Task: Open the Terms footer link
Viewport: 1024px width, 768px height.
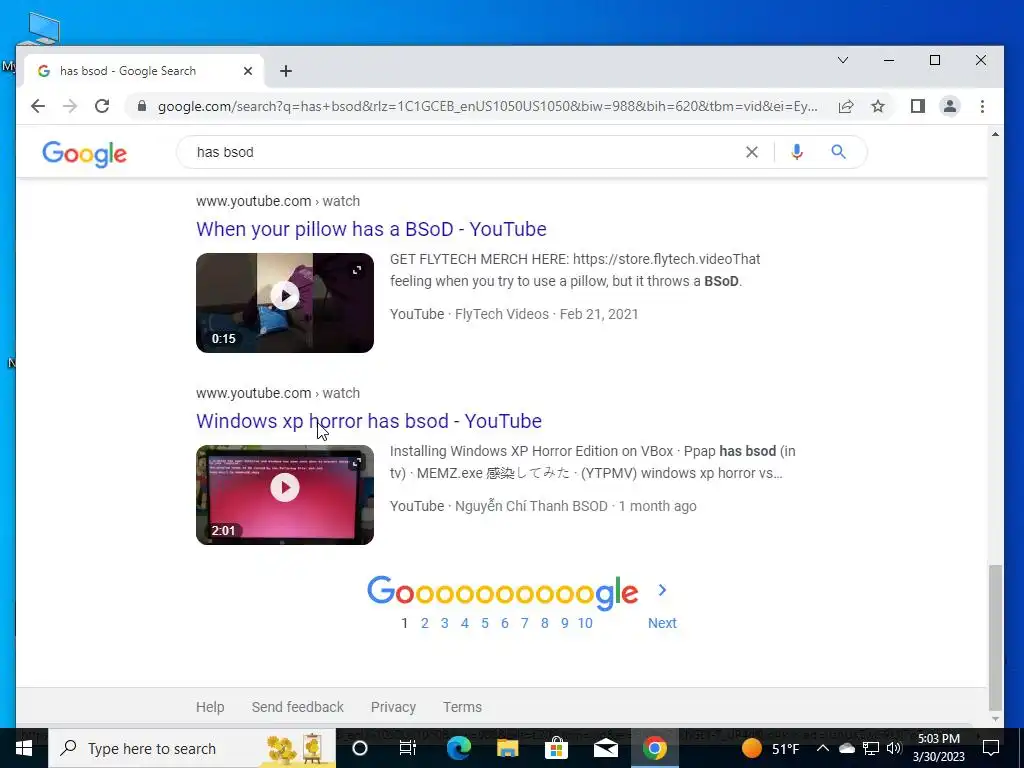Action: tap(462, 707)
